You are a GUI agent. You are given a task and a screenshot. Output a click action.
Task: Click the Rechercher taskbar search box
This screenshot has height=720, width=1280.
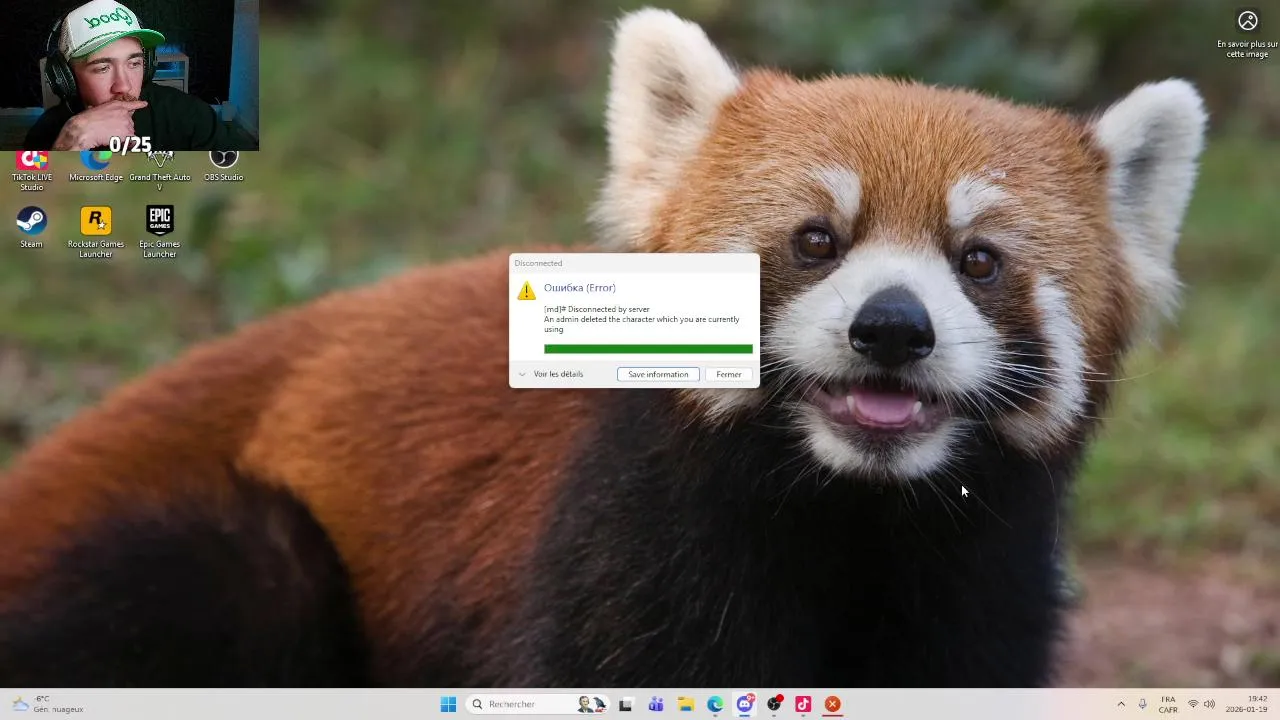pos(536,704)
